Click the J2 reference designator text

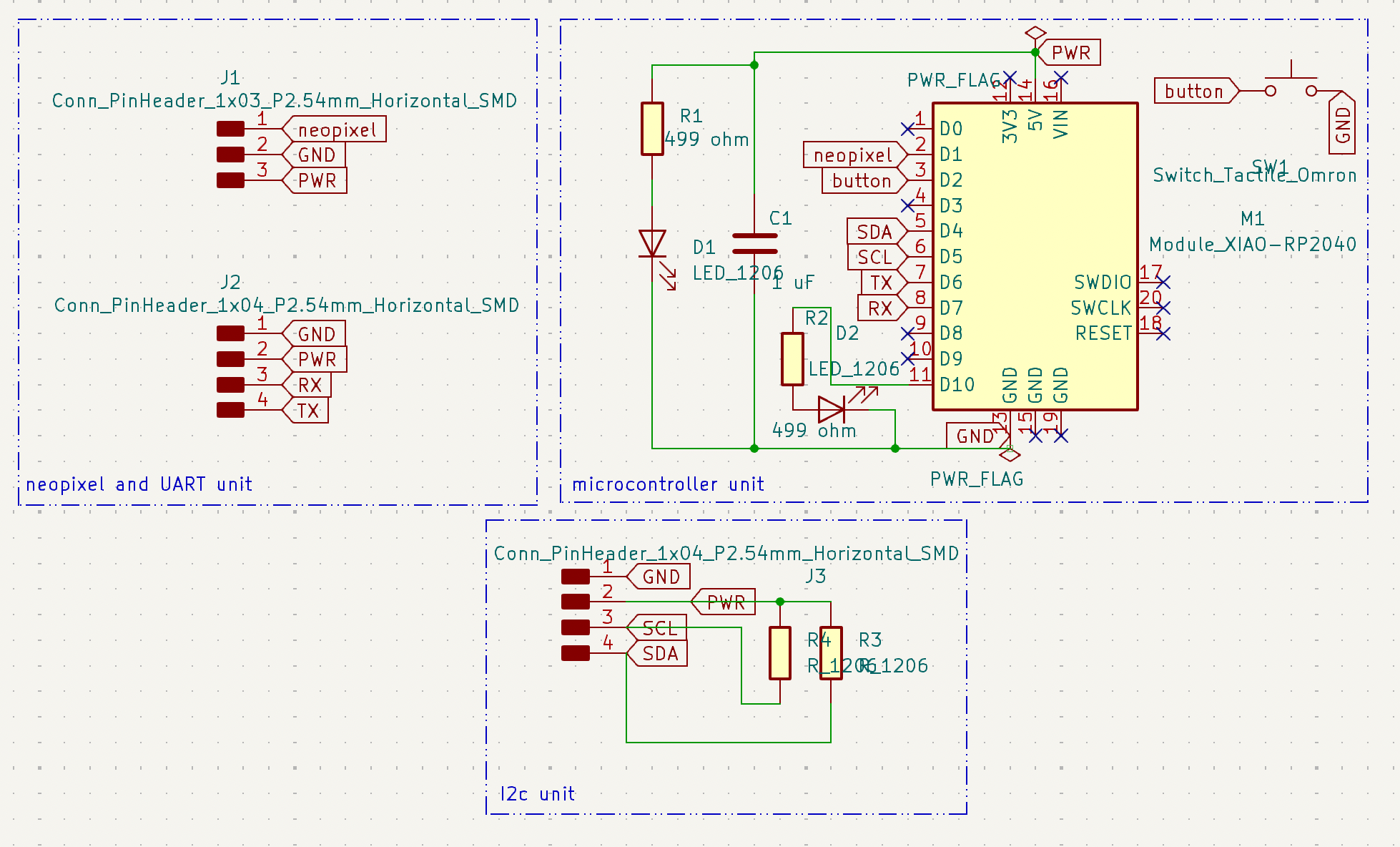point(230,282)
